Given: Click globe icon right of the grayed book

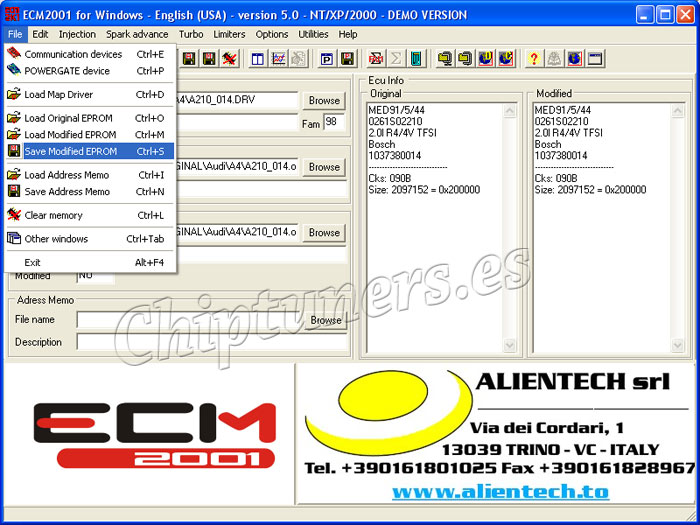Looking at the screenshot, I should pos(575,58).
